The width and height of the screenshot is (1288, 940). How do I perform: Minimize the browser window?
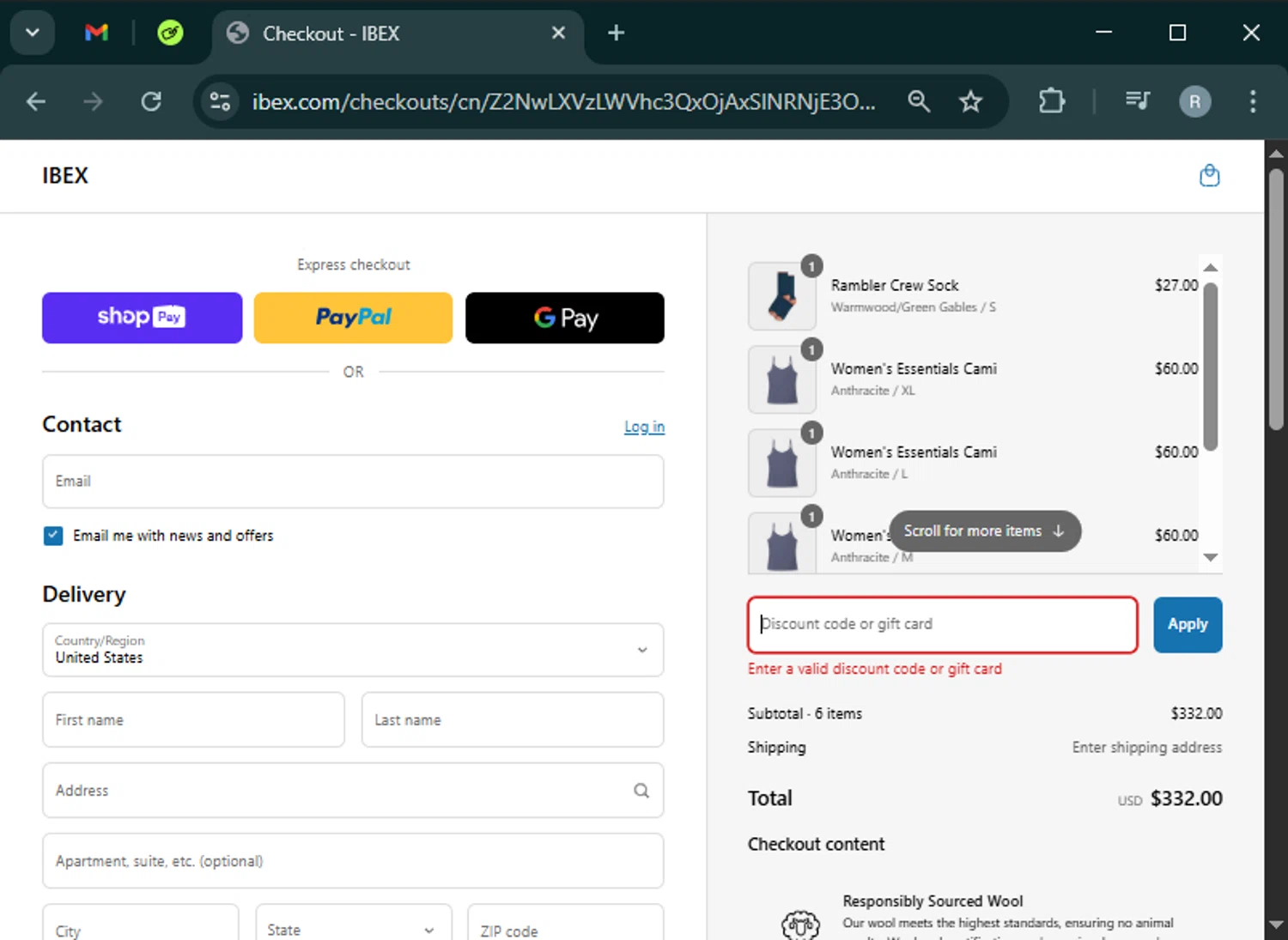pos(1104,33)
